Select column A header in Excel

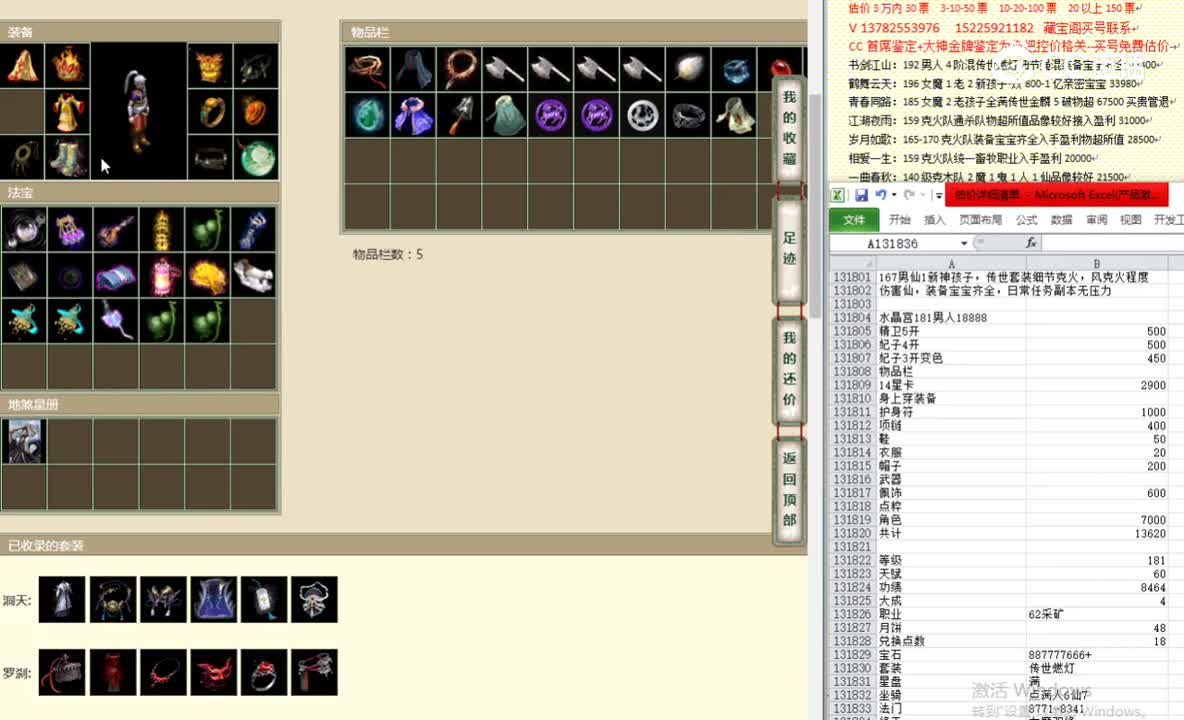pyautogui.click(x=951, y=263)
